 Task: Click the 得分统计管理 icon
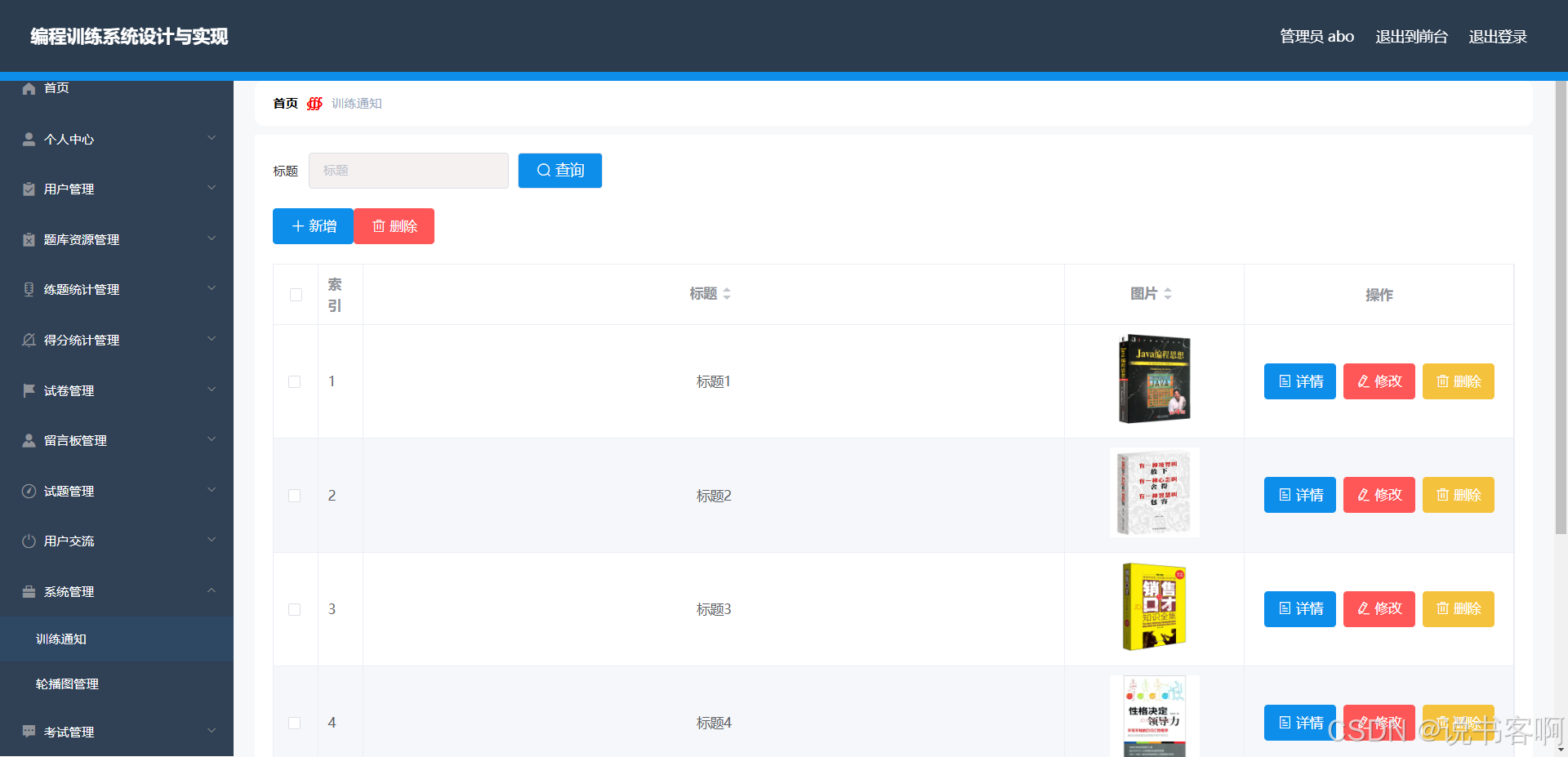coord(29,340)
